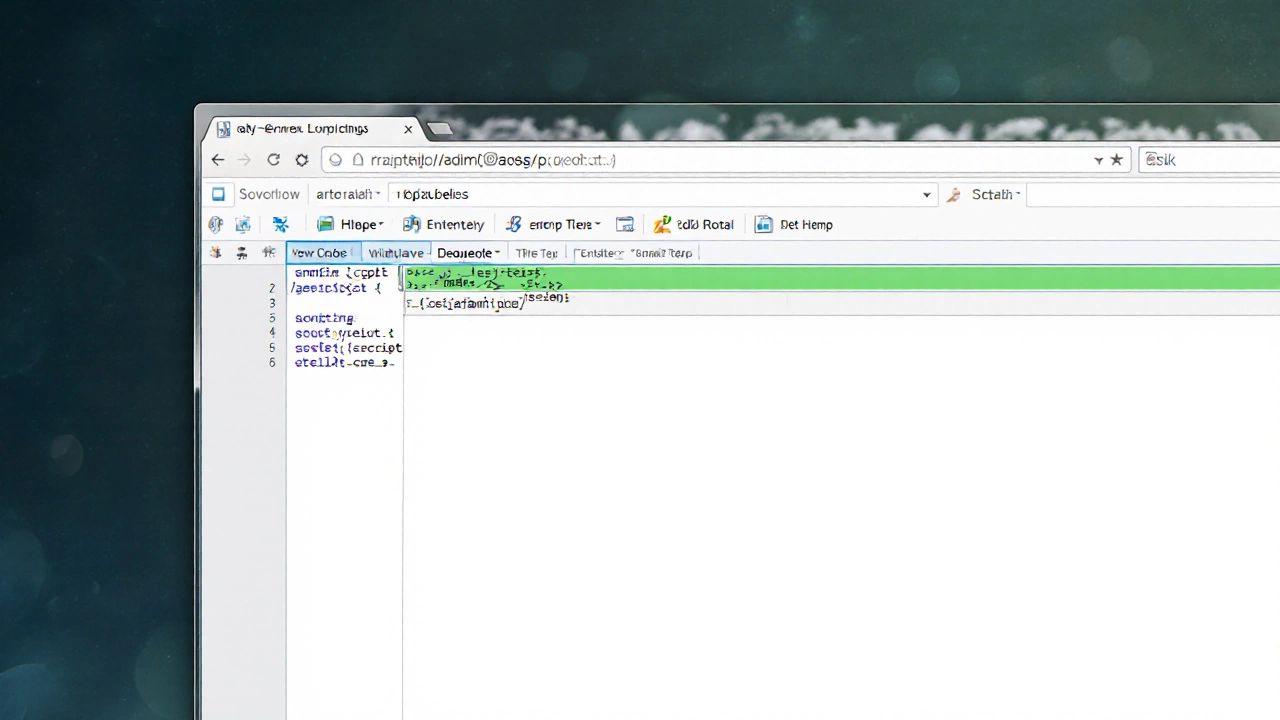Click the Ententely toolbar button
This screenshot has width=1280, height=720.
(x=443, y=225)
